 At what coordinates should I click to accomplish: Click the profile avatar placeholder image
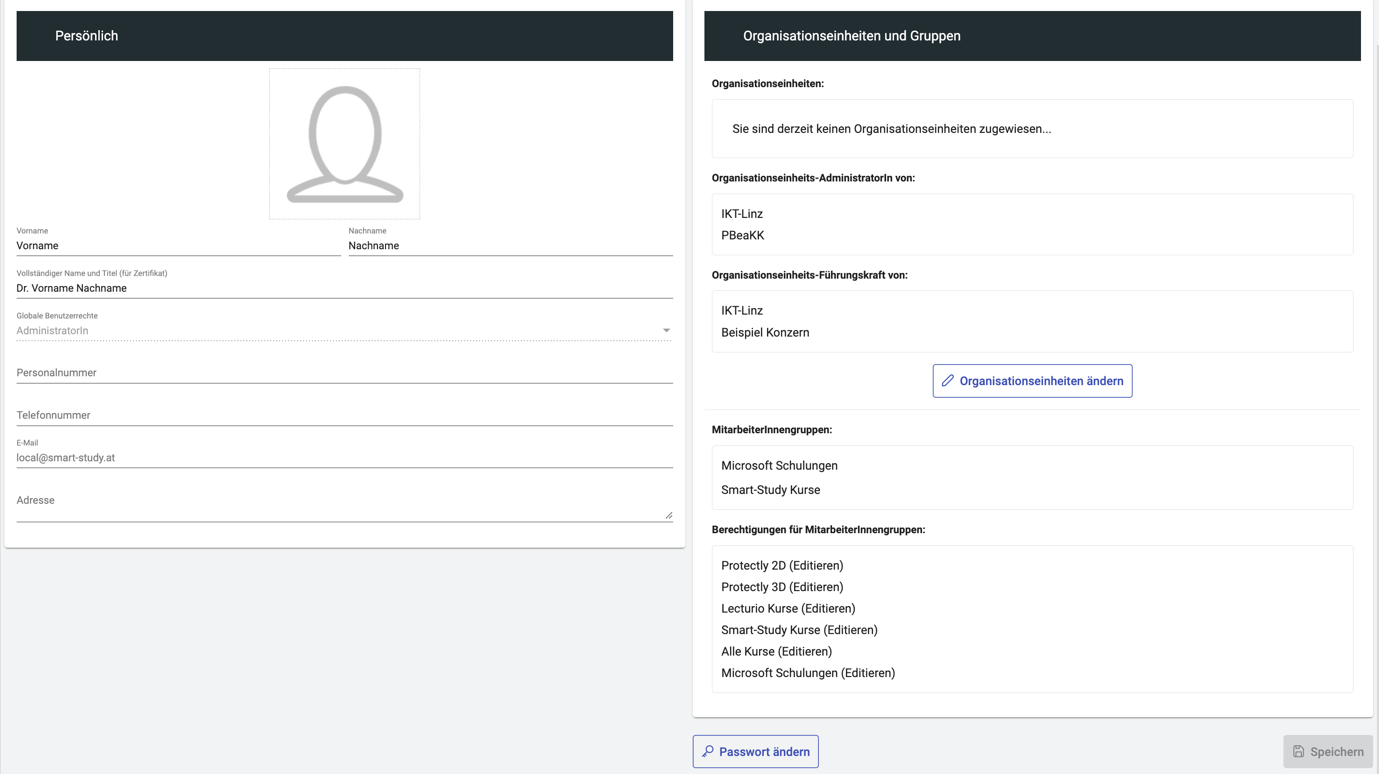pyautogui.click(x=344, y=144)
